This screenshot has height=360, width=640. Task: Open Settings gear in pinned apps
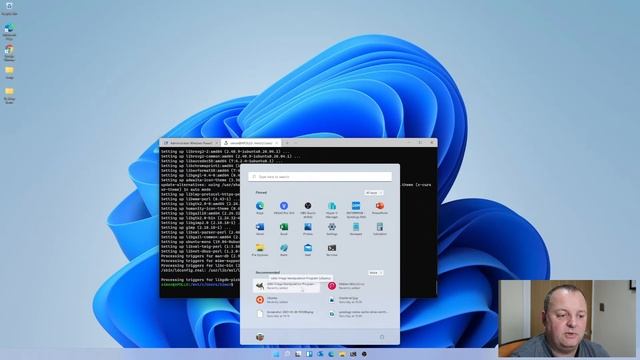click(x=332, y=229)
